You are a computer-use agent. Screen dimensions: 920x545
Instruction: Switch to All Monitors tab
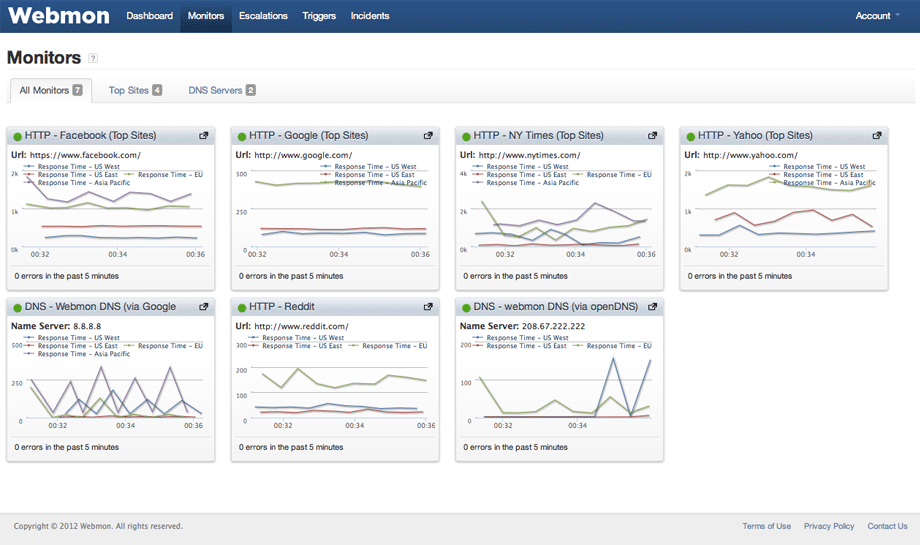pos(51,90)
